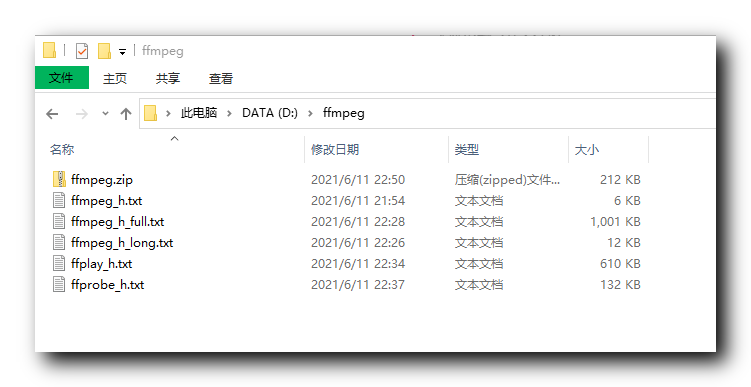Select the file name ffmpeg_h_long.txt
This screenshot has width=751, height=387.
[122, 243]
